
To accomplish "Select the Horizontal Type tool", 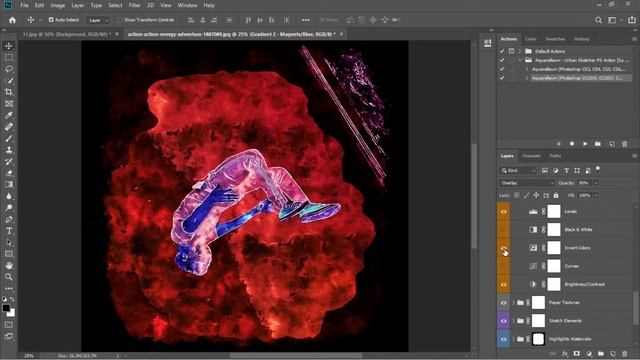I will point(9,231).
